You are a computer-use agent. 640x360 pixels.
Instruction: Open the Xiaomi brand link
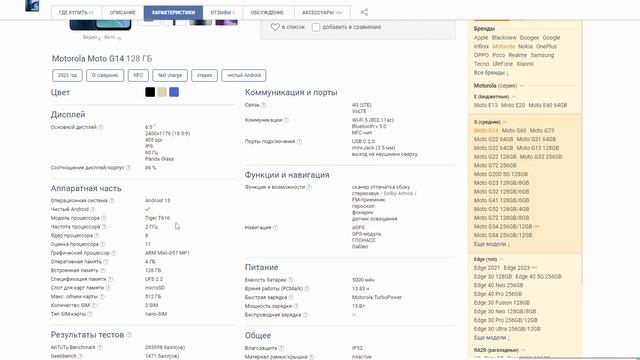(525, 64)
